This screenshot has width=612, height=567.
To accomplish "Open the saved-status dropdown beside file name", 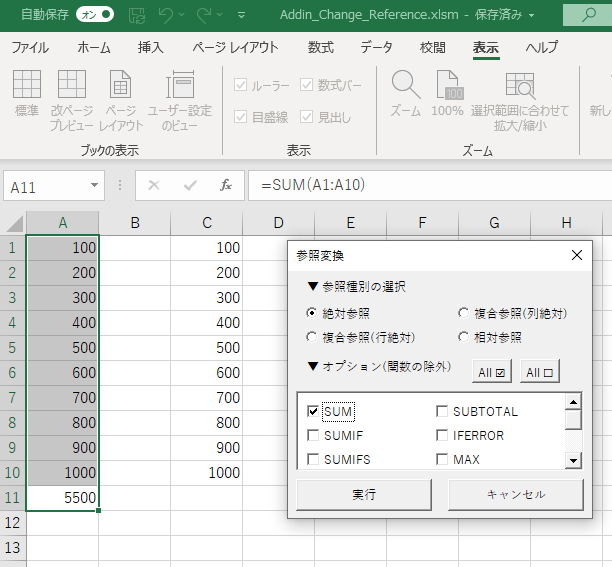I will [x=531, y=16].
